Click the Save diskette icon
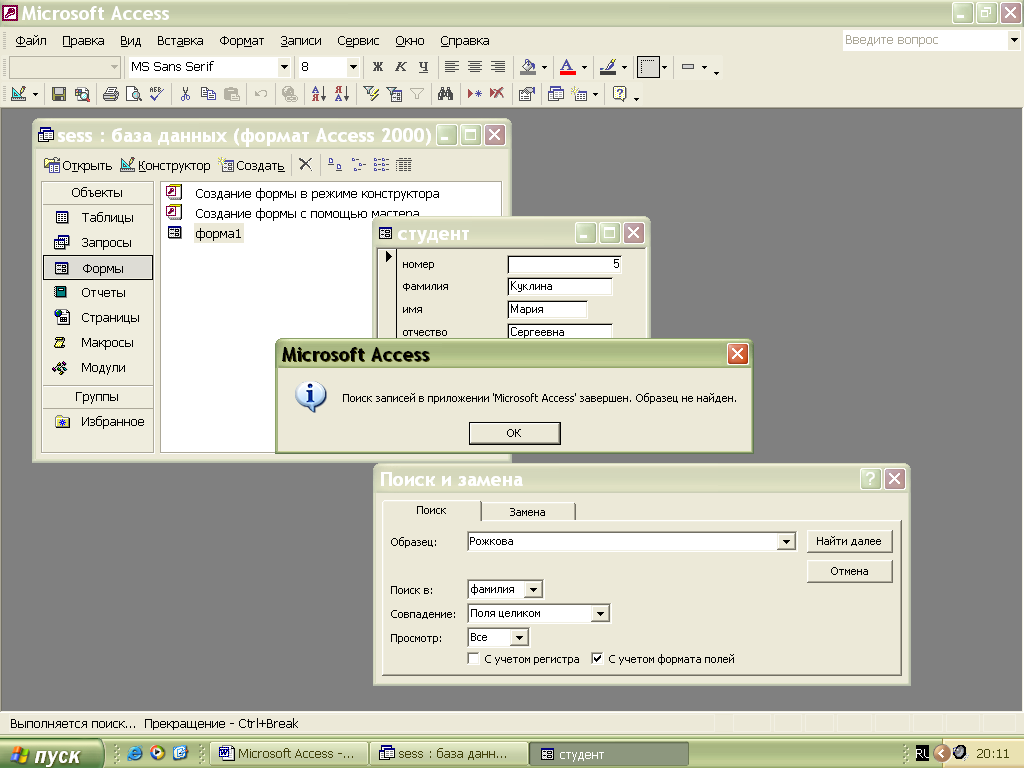This screenshot has height=768, width=1024. (59, 95)
